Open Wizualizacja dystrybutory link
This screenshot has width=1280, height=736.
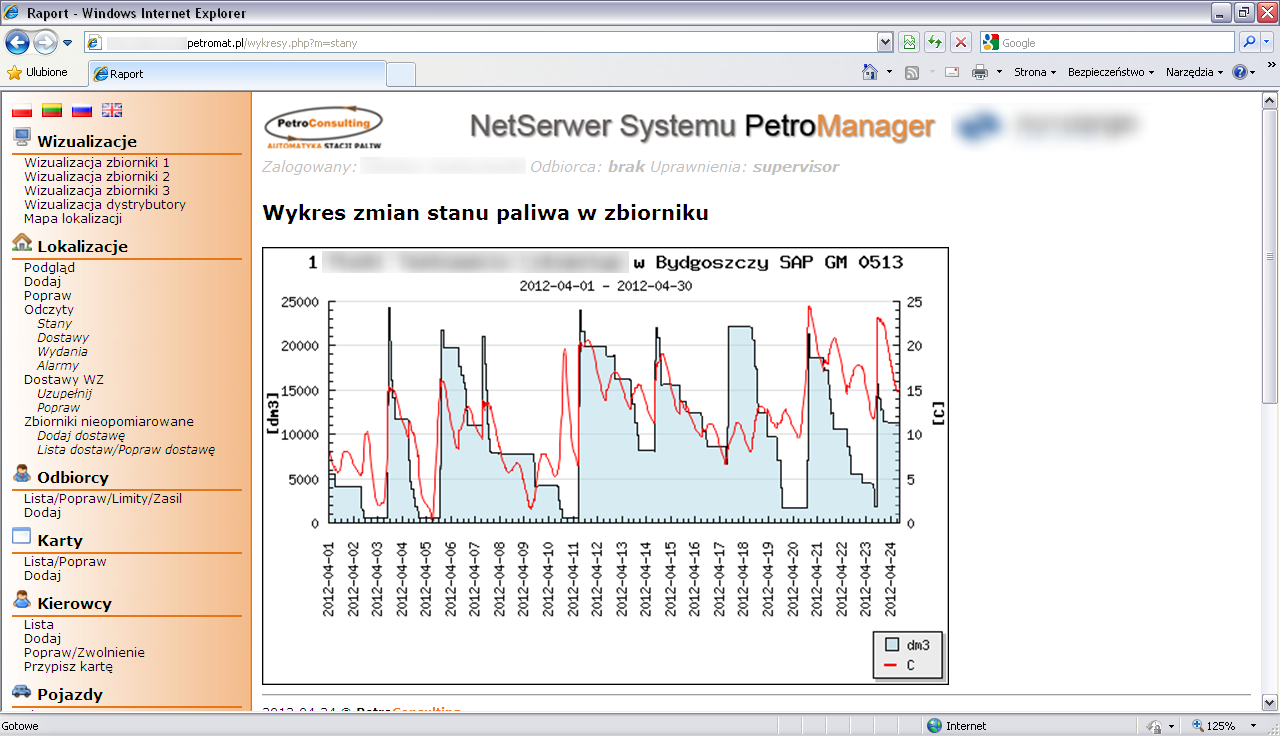tap(105, 204)
